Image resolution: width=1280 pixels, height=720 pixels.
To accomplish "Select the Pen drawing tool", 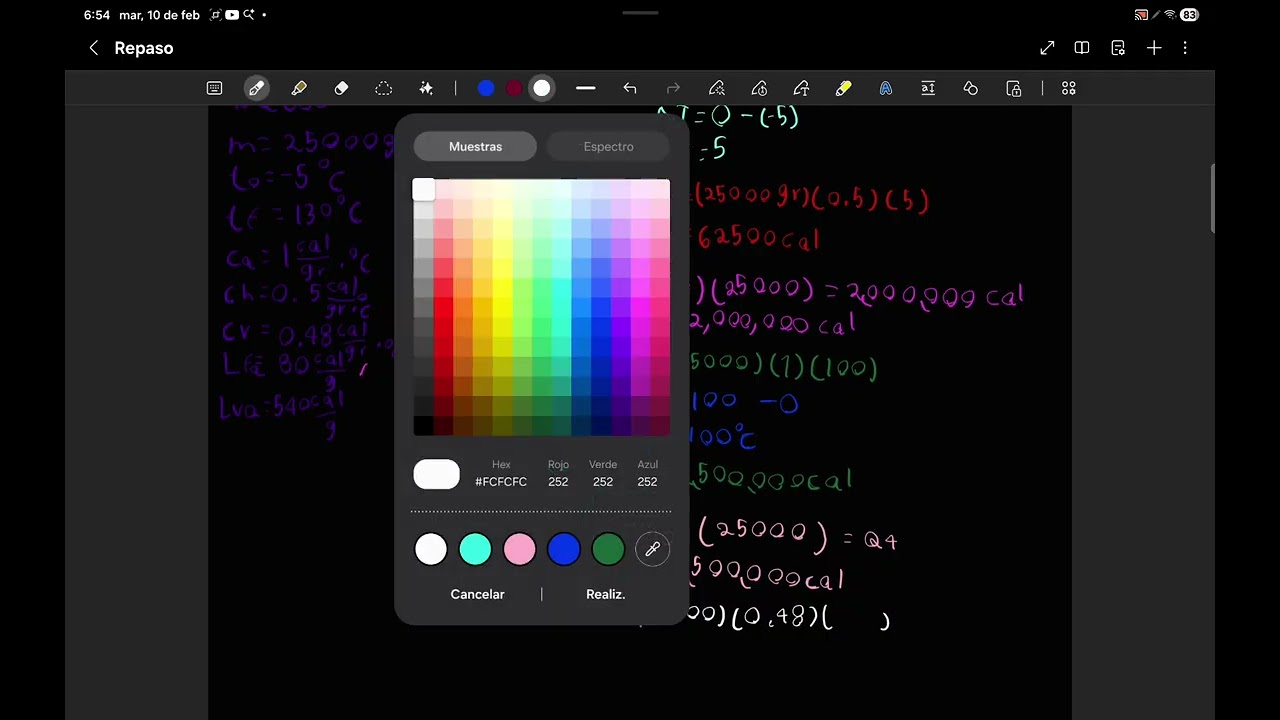I will point(257,89).
